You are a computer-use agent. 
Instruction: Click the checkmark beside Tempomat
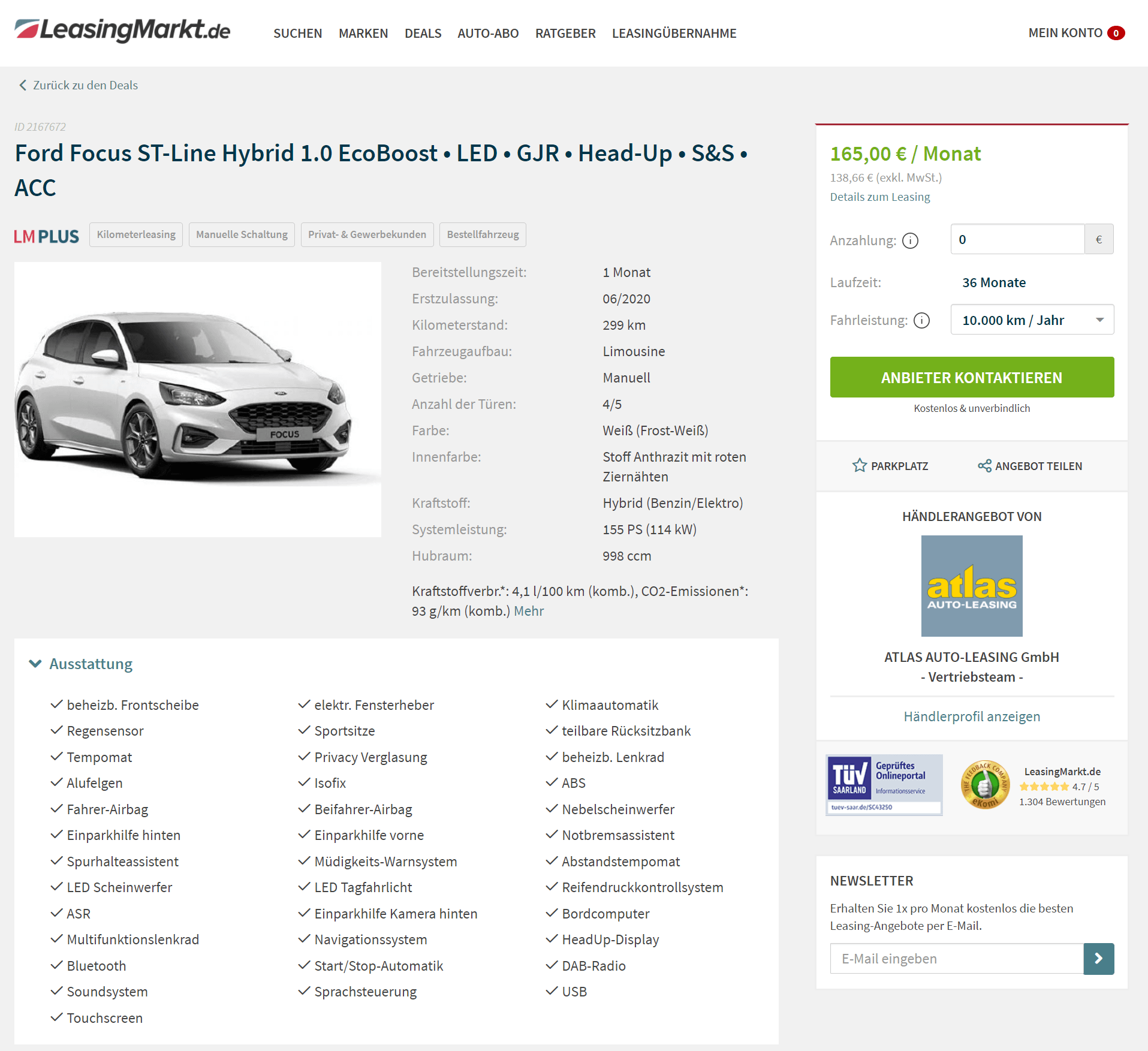[x=57, y=756]
